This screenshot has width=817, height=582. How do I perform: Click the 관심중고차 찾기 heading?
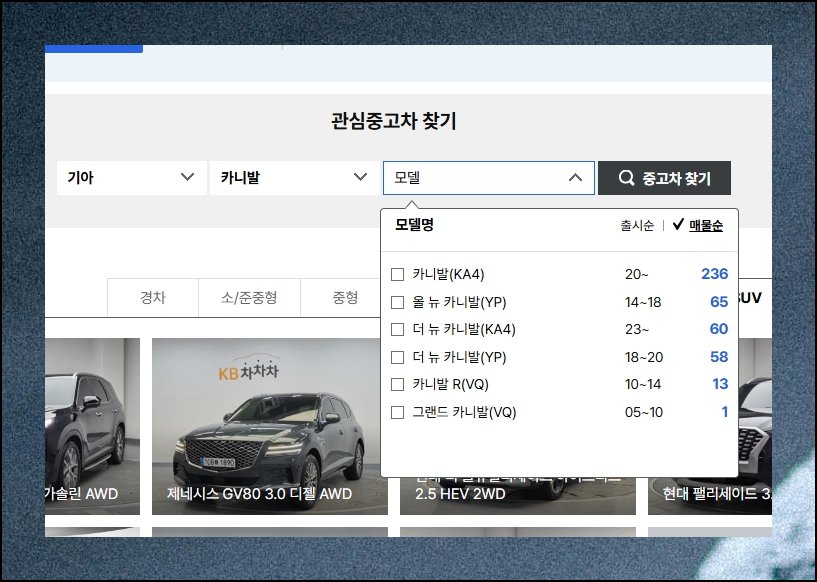[x=393, y=121]
